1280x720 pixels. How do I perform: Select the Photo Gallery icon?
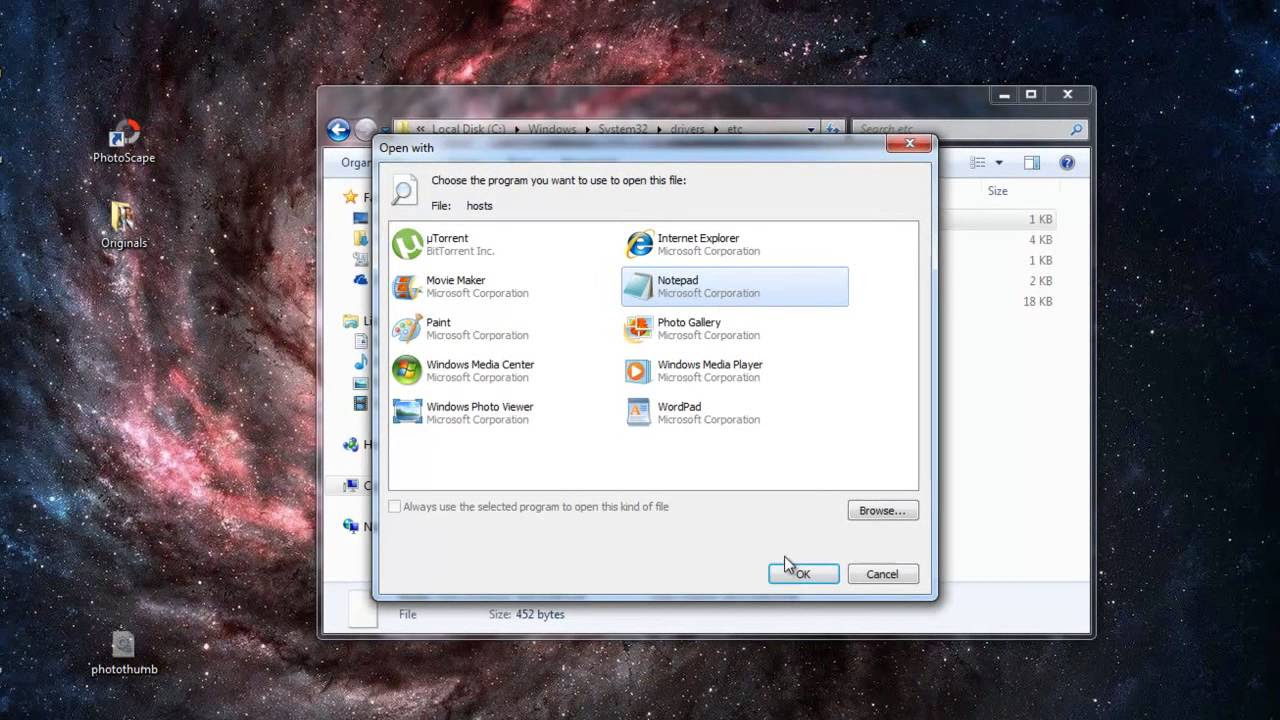pyautogui.click(x=639, y=329)
